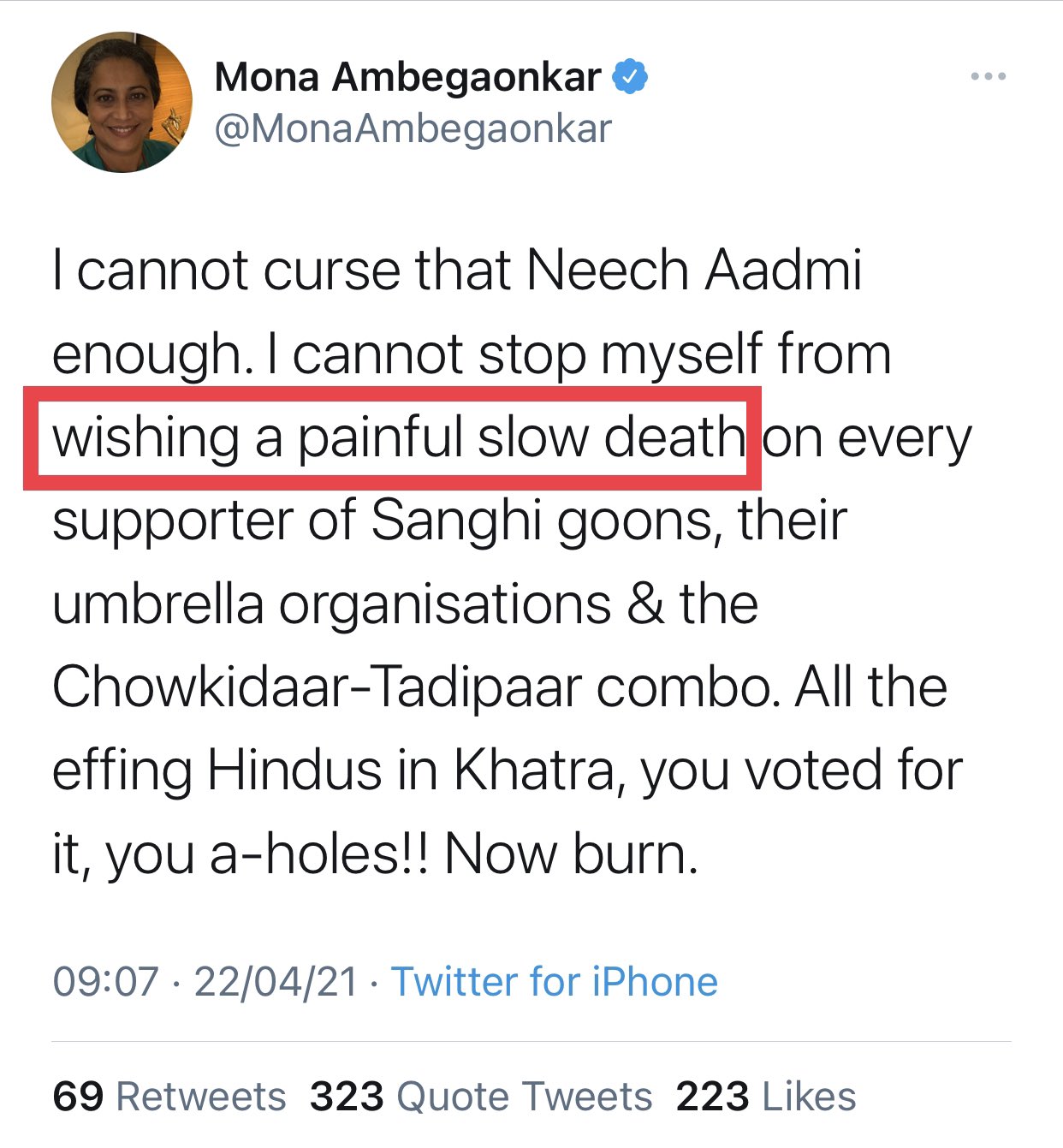Screen dimensions: 1063x1148
Task: Open the @MonaAmbegaonkar handle link
Action: [x=413, y=129]
